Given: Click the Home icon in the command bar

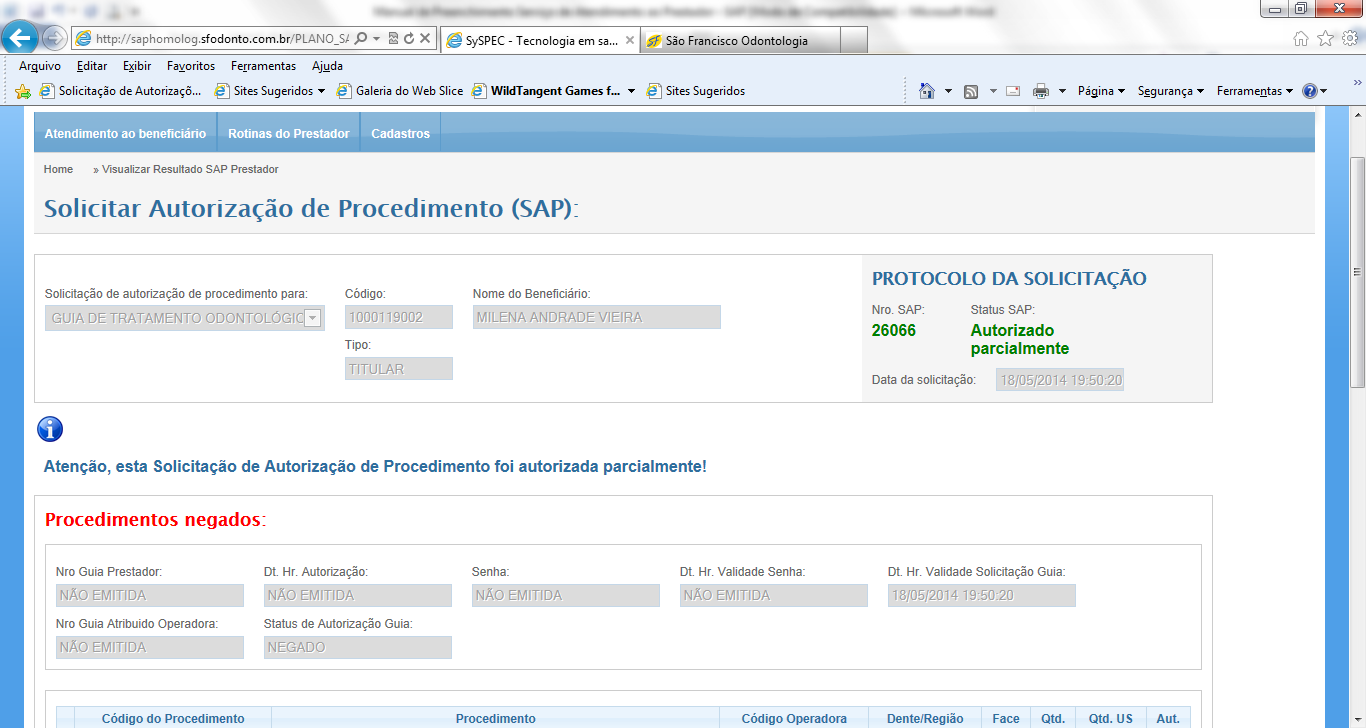Looking at the screenshot, I should tap(927, 91).
